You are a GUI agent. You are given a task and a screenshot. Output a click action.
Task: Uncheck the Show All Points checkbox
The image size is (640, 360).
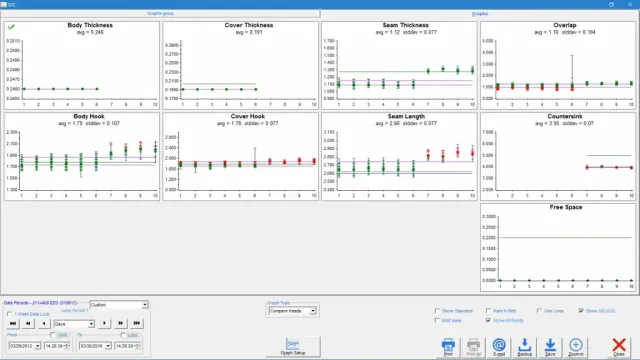pyautogui.click(x=488, y=320)
